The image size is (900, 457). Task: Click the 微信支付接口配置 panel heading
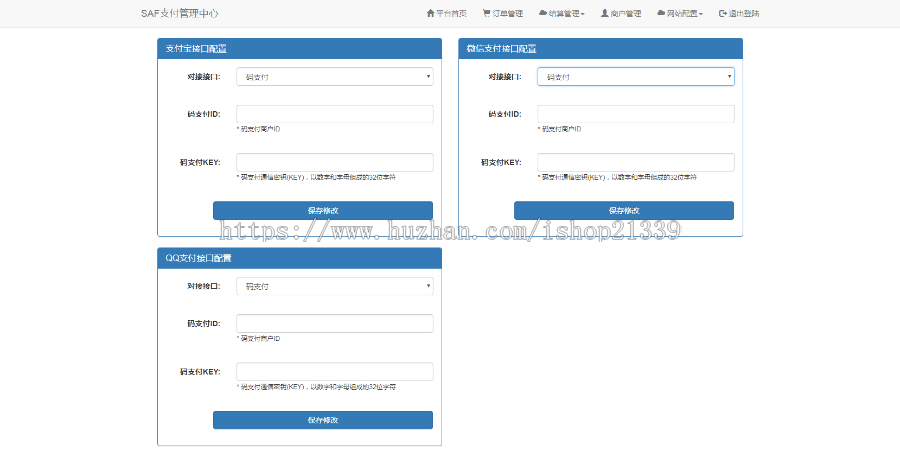[x=600, y=49]
